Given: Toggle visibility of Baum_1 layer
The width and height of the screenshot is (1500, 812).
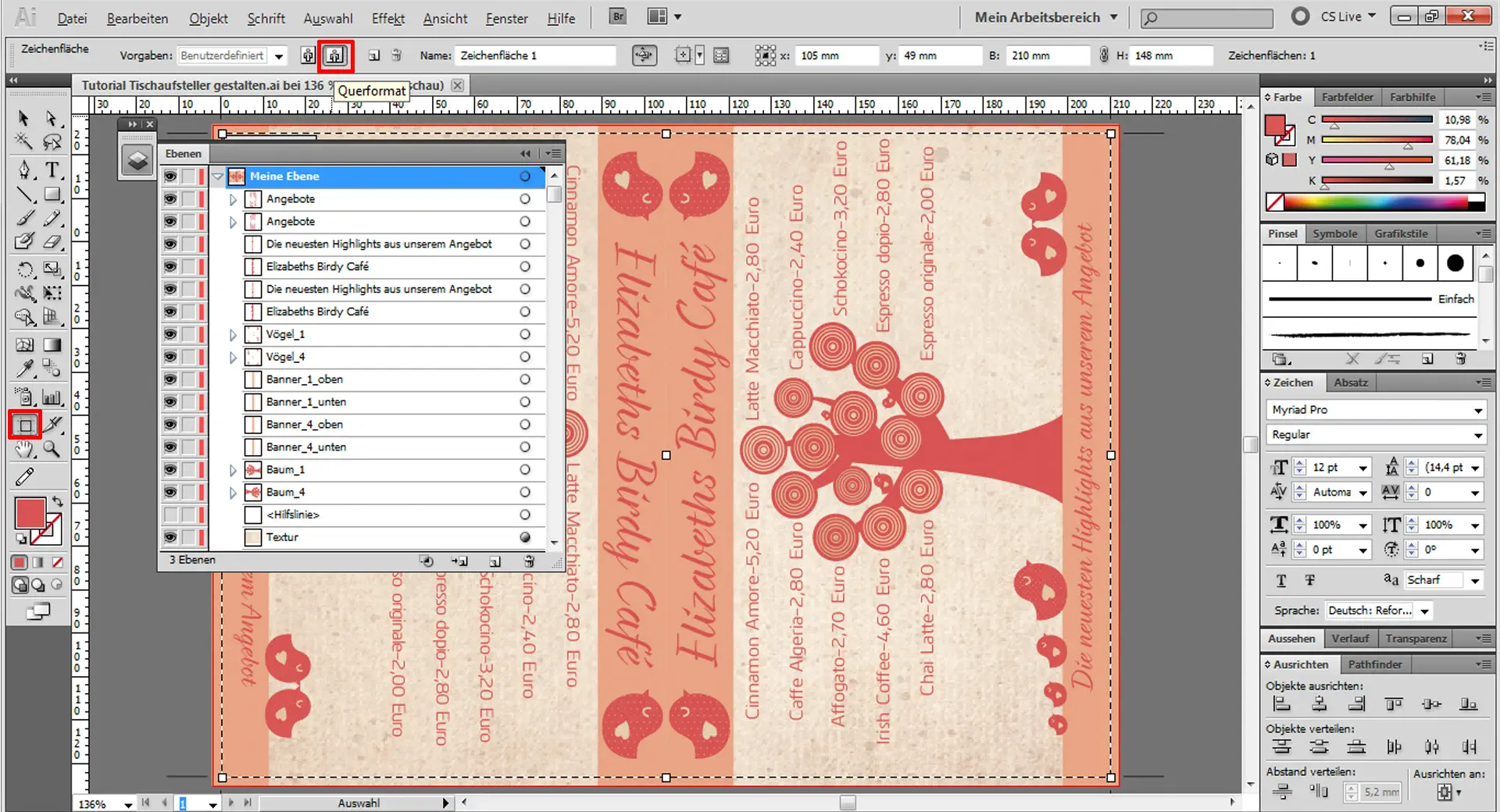Looking at the screenshot, I should 170,469.
